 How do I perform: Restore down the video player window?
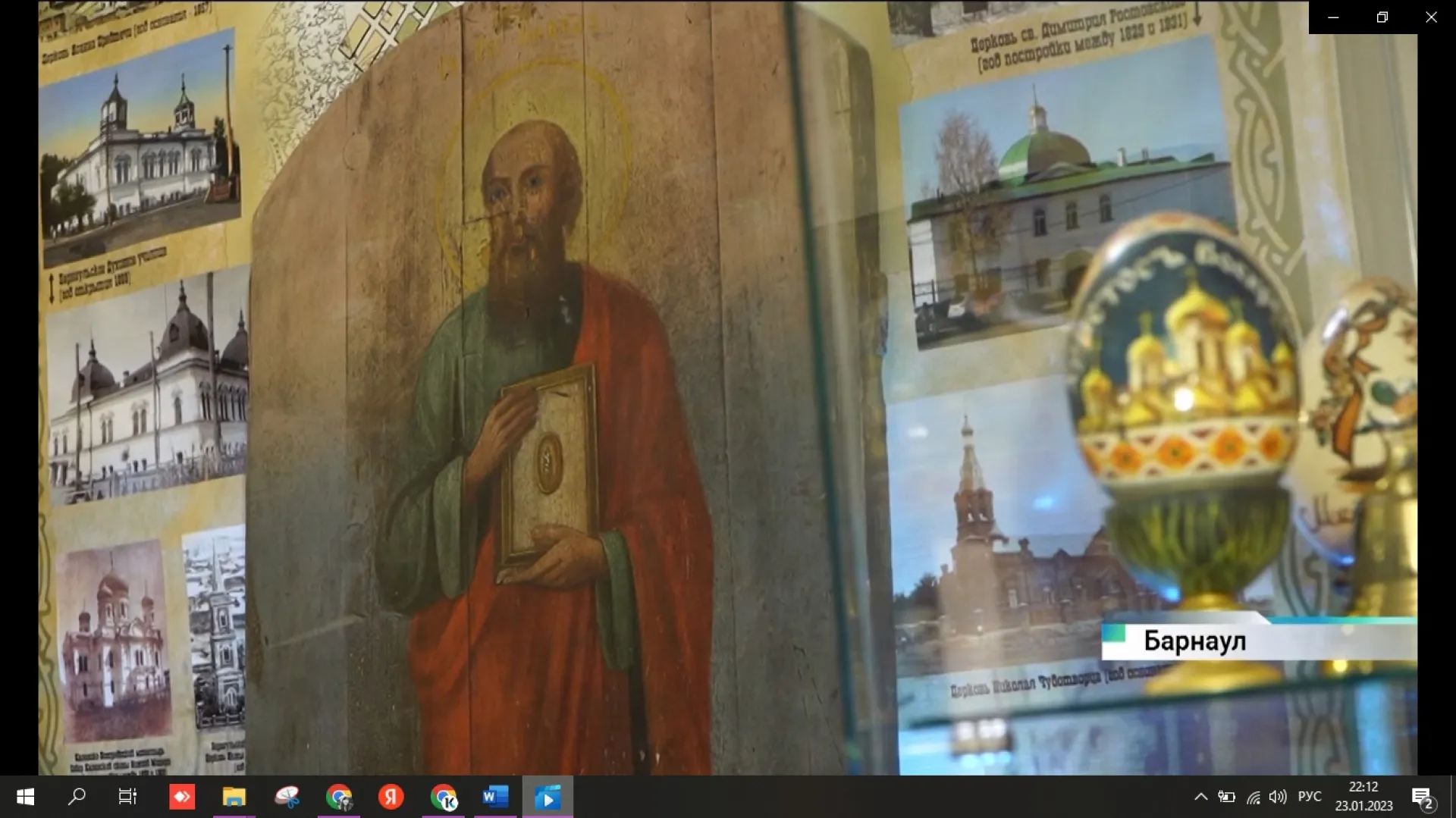tap(1382, 17)
